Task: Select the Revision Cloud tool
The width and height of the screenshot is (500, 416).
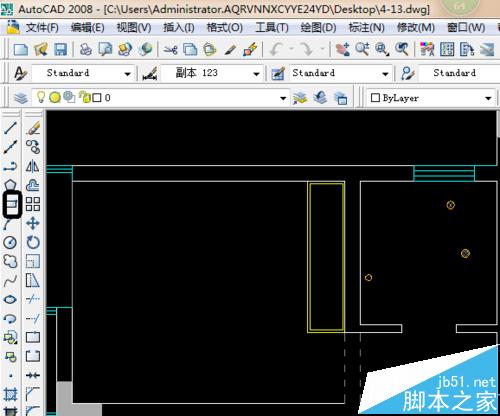Action: click(x=10, y=261)
